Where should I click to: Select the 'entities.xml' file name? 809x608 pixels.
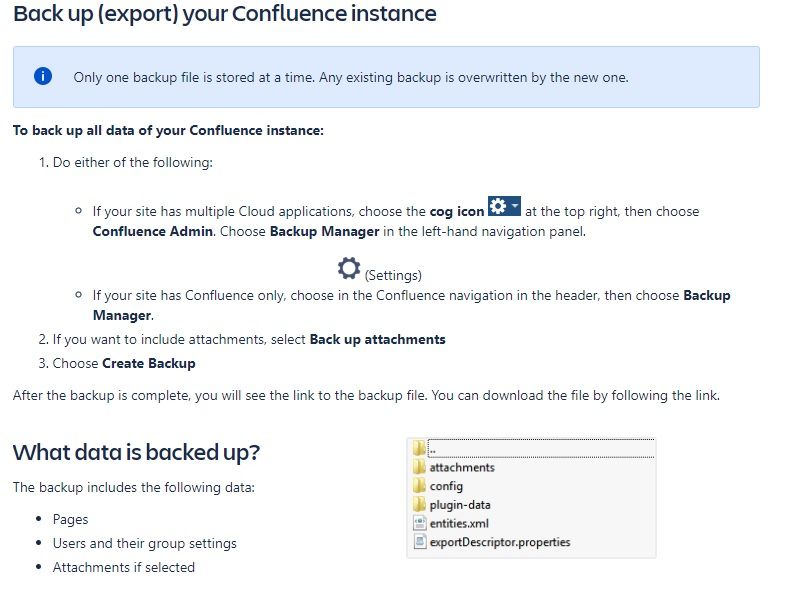point(459,523)
